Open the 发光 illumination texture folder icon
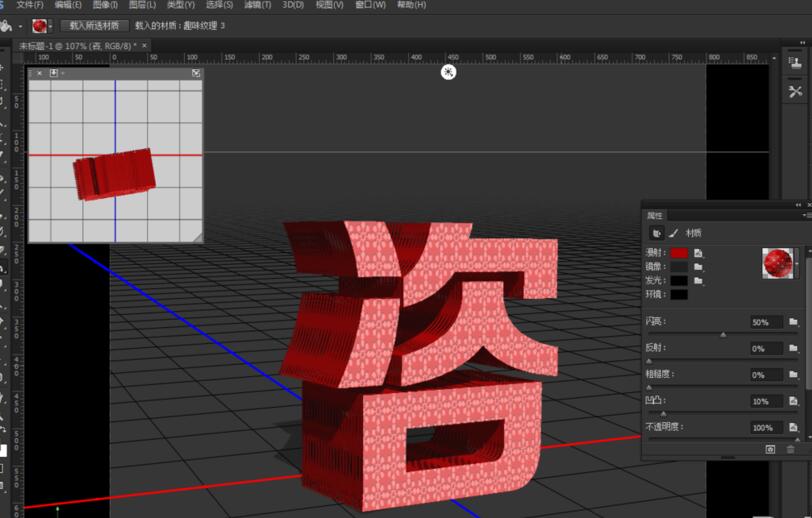The height and width of the screenshot is (518, 812). coord(699,280)
